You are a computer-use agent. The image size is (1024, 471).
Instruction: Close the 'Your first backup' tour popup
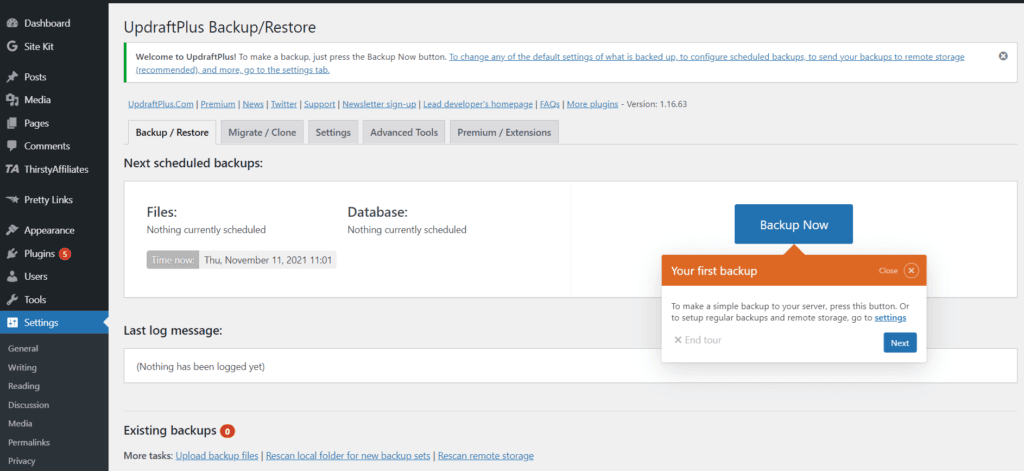(911, 270)
